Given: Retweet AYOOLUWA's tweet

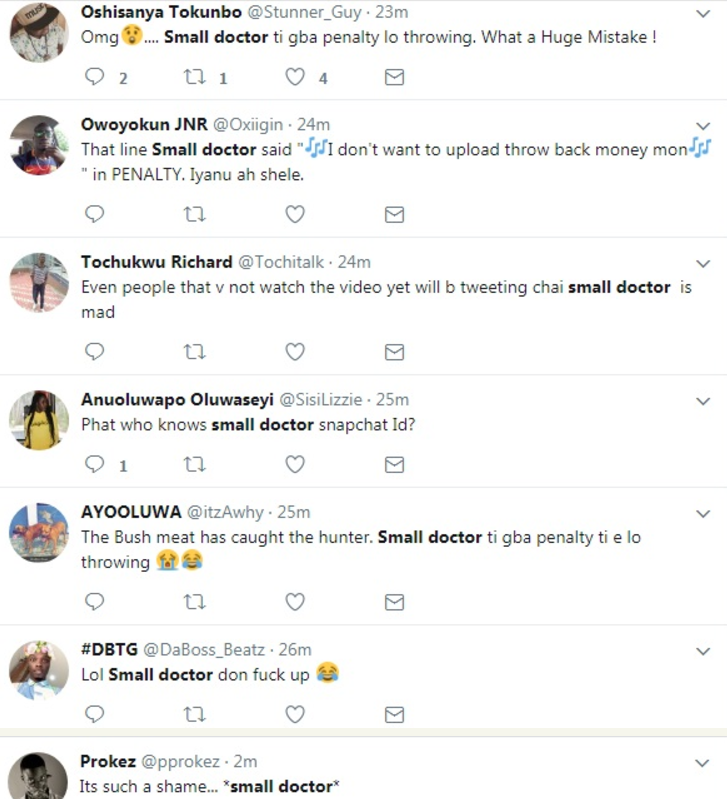Looking at the screenshot, I should (x=195, y=601).
